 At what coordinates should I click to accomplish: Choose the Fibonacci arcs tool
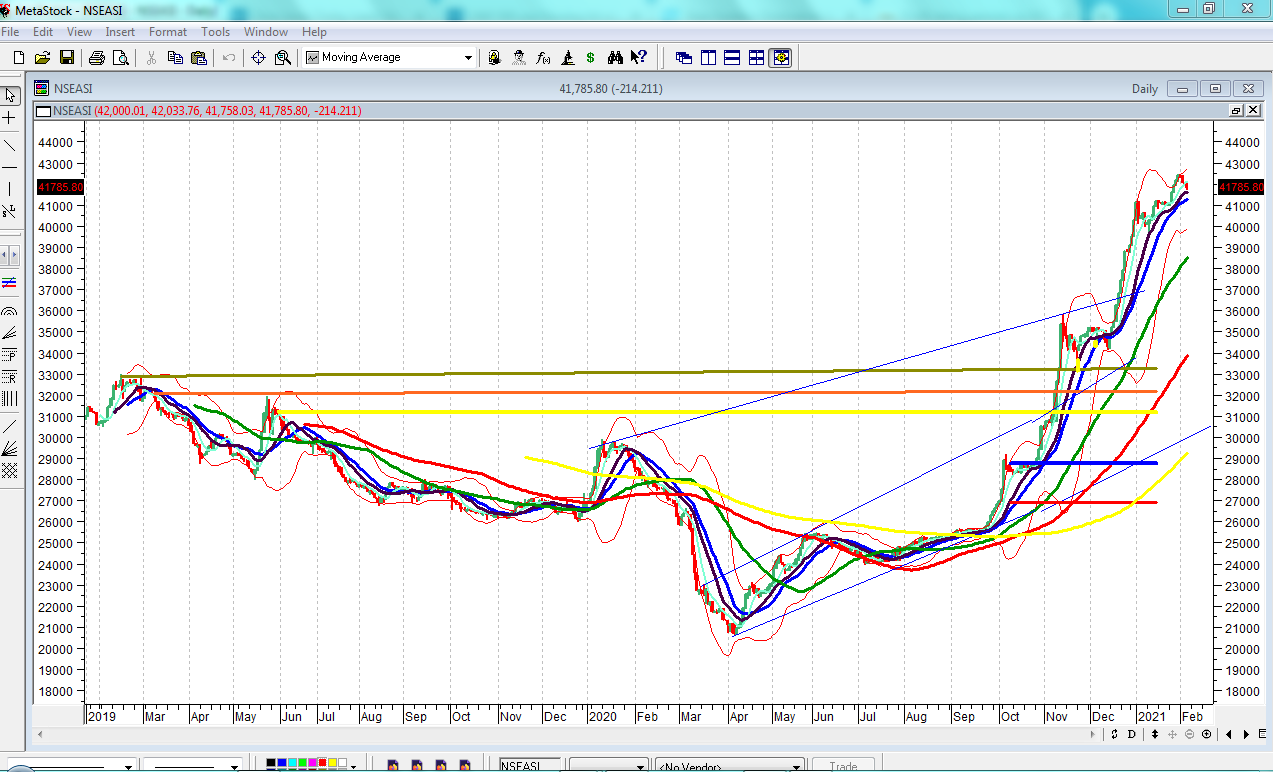10,312
